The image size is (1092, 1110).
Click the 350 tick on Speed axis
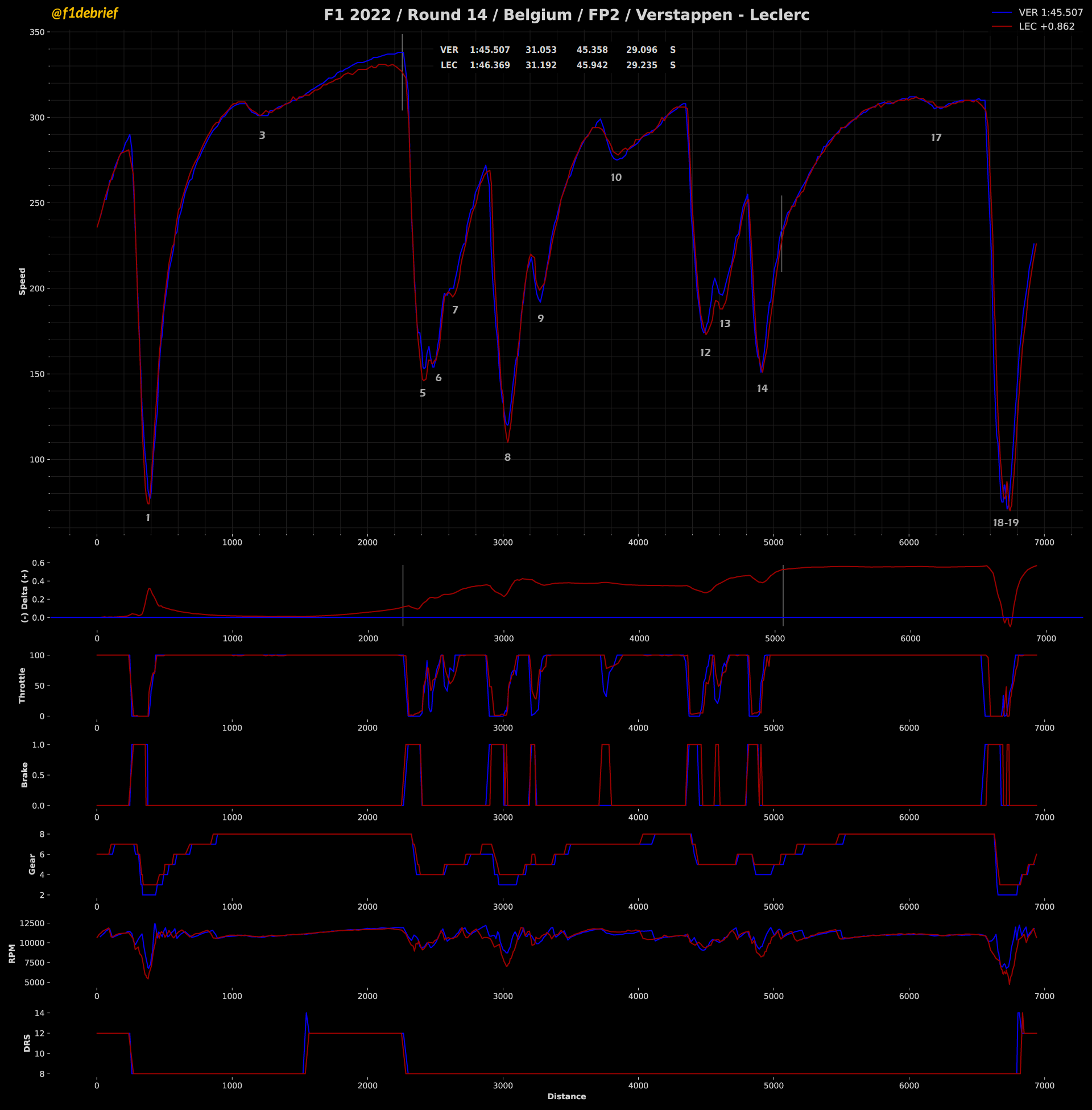pyautogui.click(x=37, y=32)
